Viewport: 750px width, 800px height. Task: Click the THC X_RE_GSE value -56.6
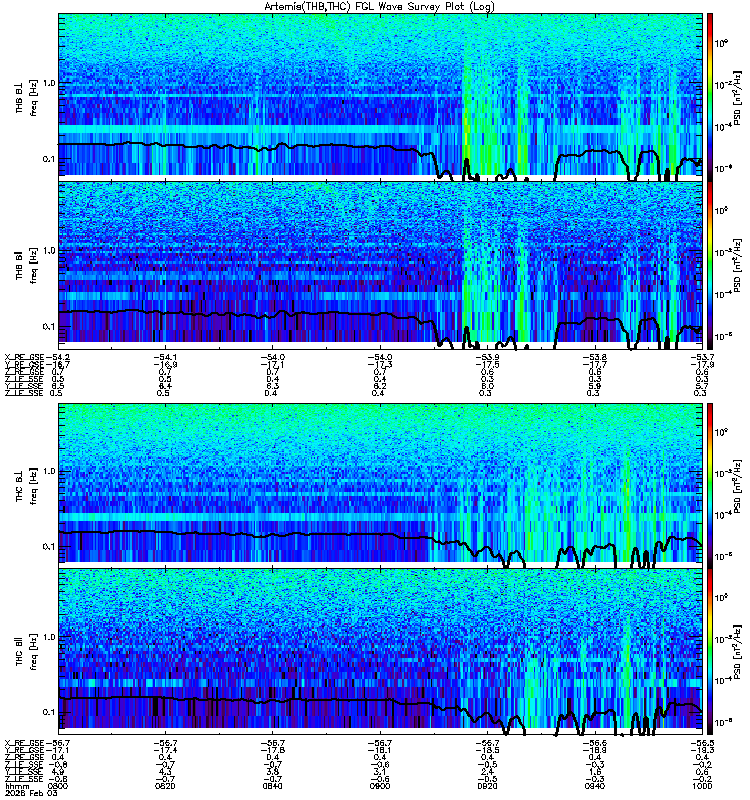[595, 743]
